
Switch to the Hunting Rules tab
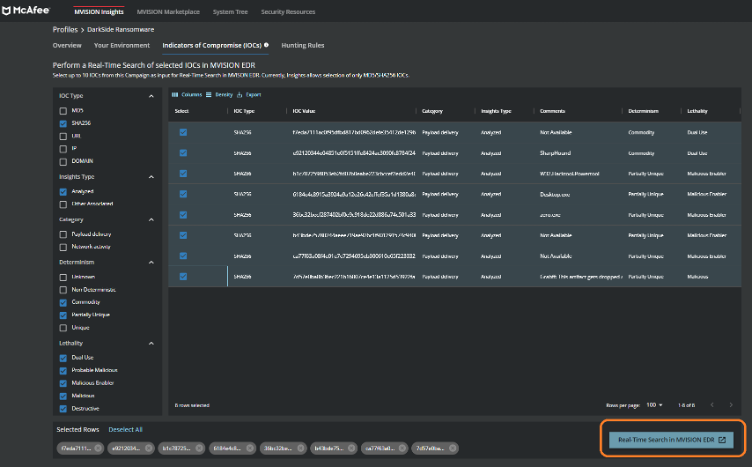point(303,45)
